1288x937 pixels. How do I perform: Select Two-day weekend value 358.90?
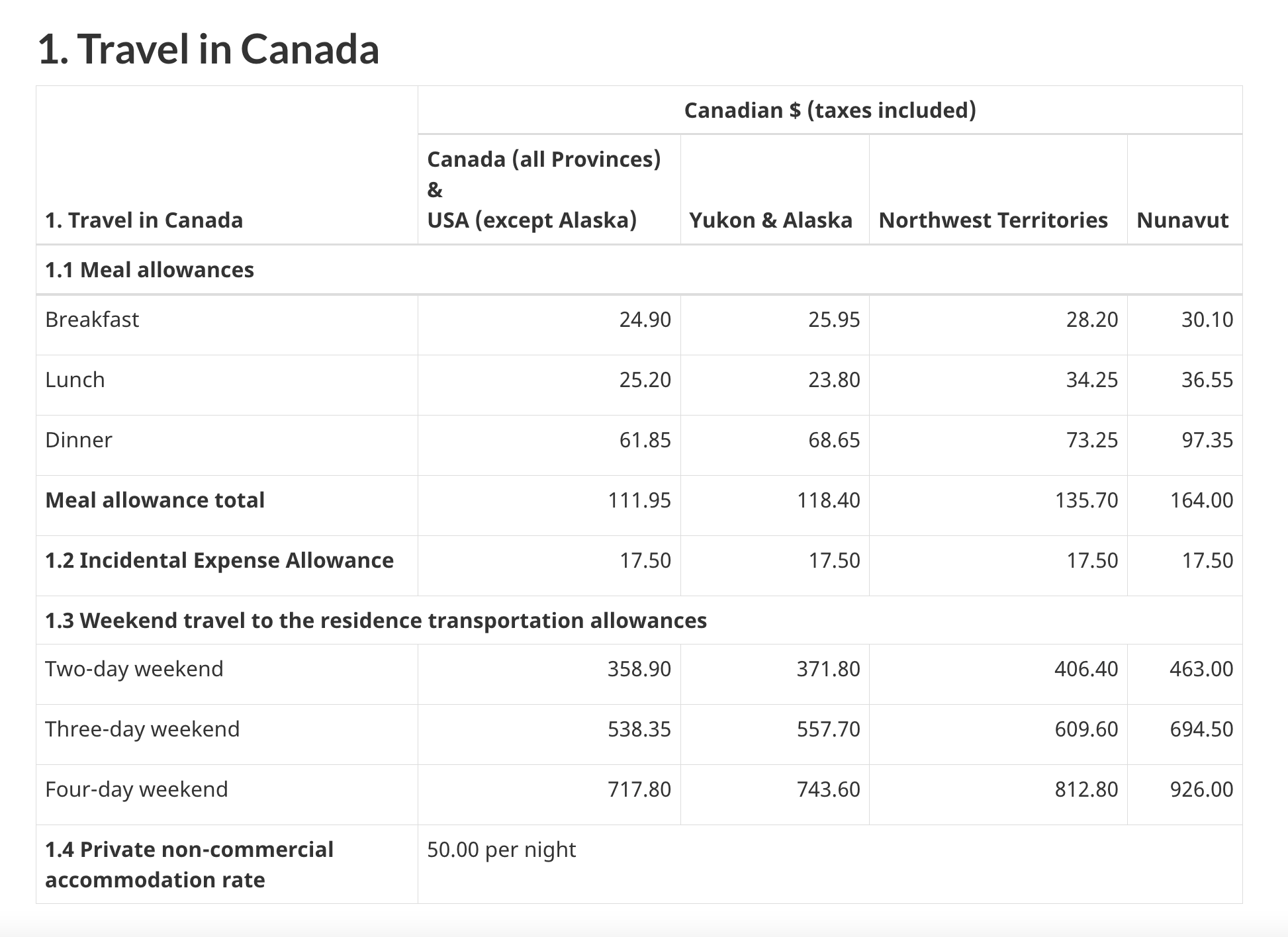coord(639,669)
